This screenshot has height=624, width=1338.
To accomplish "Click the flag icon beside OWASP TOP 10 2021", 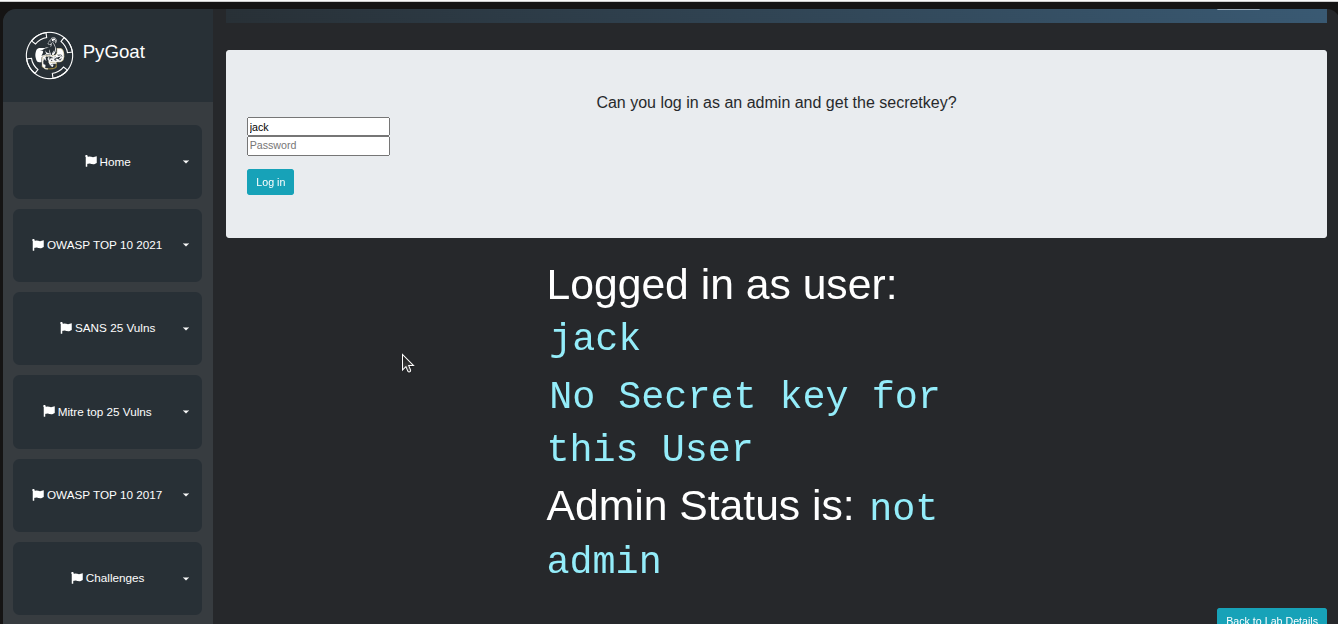I will pos(38,244).
